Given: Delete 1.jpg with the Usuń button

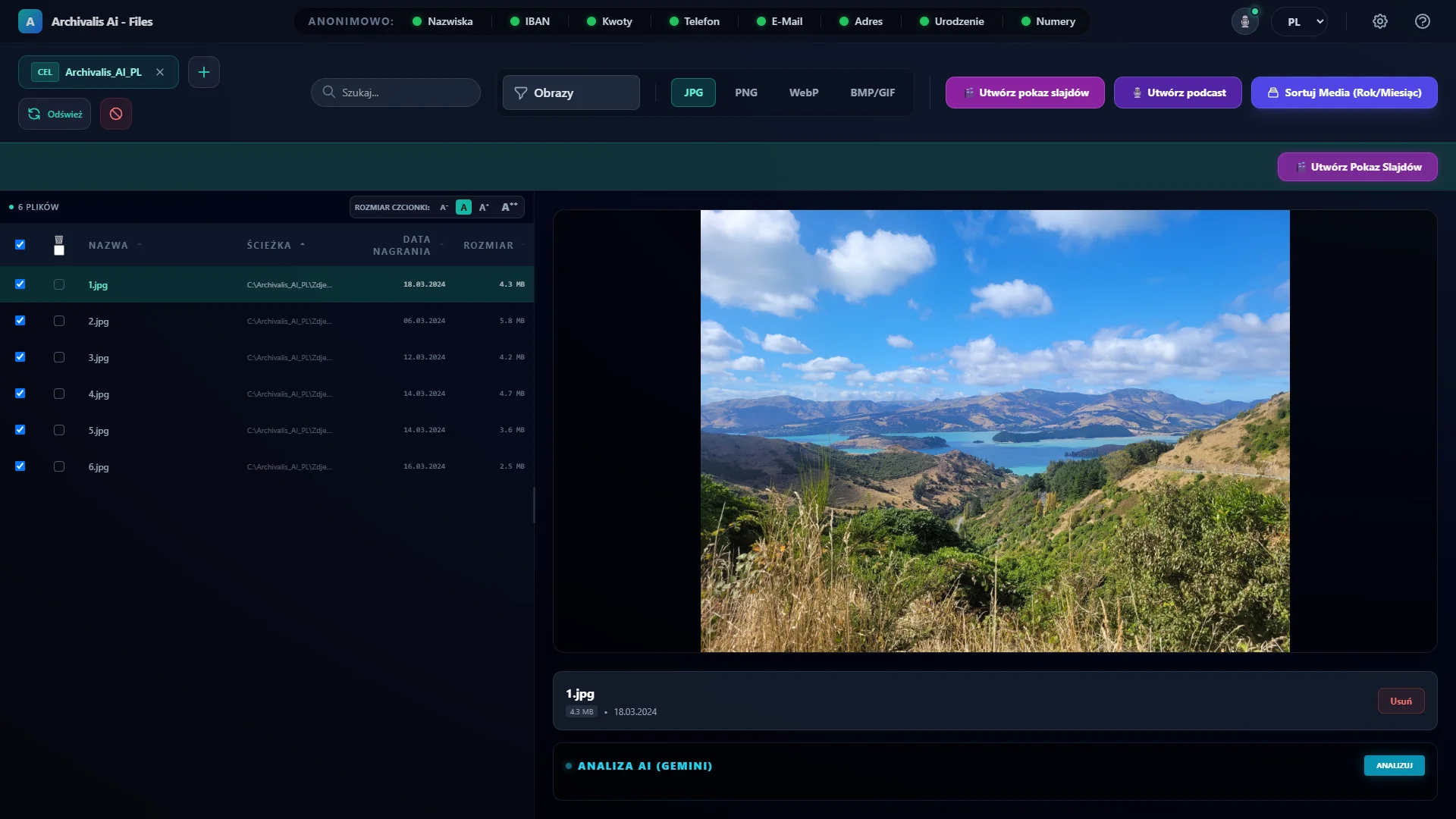Looking at the screenshot, I should click(1401, 701).
